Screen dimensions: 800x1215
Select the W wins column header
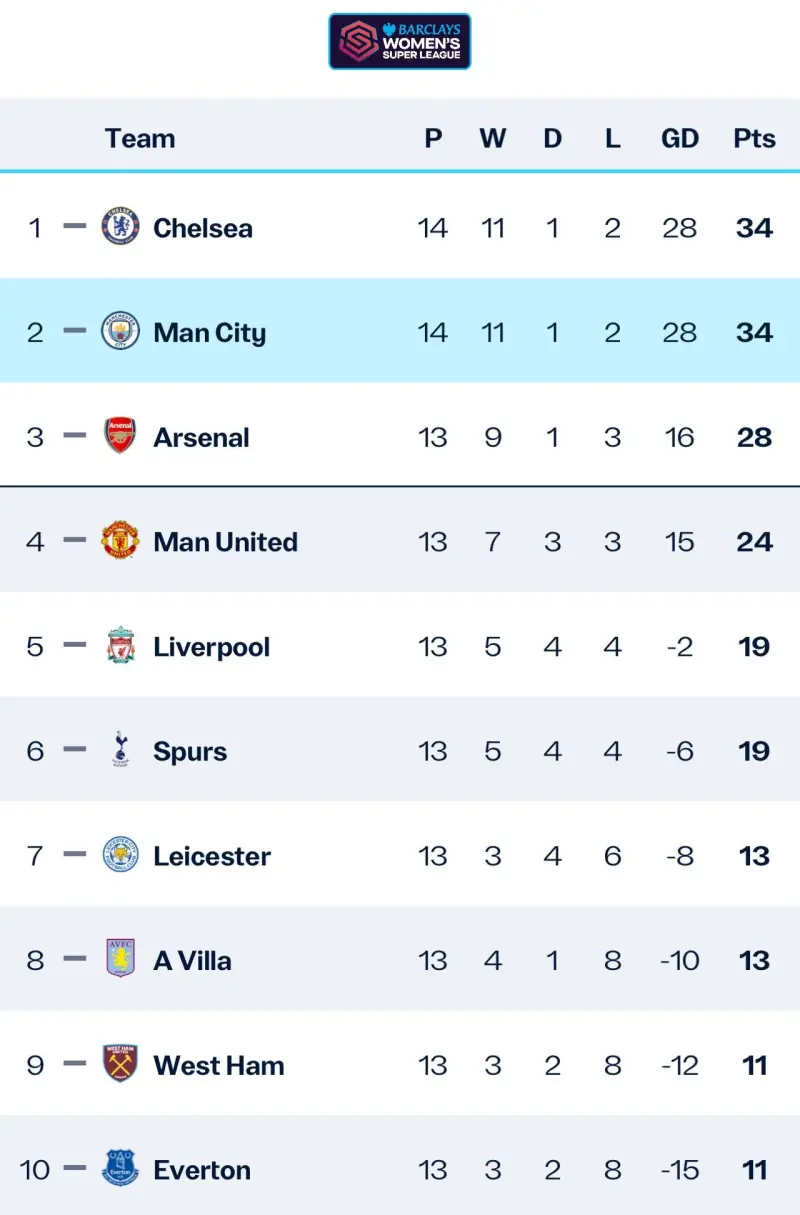493,138
